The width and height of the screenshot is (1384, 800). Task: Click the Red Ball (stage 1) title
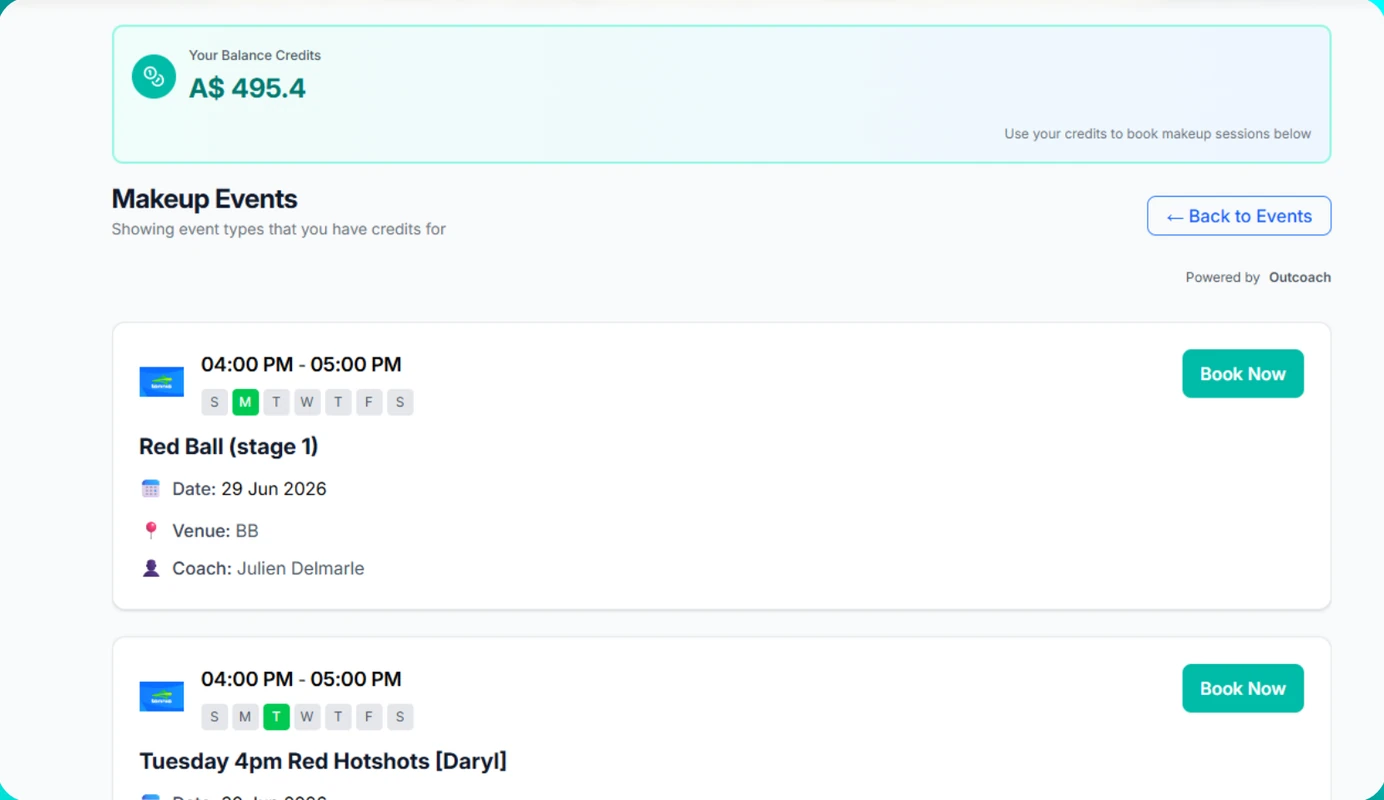point(228,446)
